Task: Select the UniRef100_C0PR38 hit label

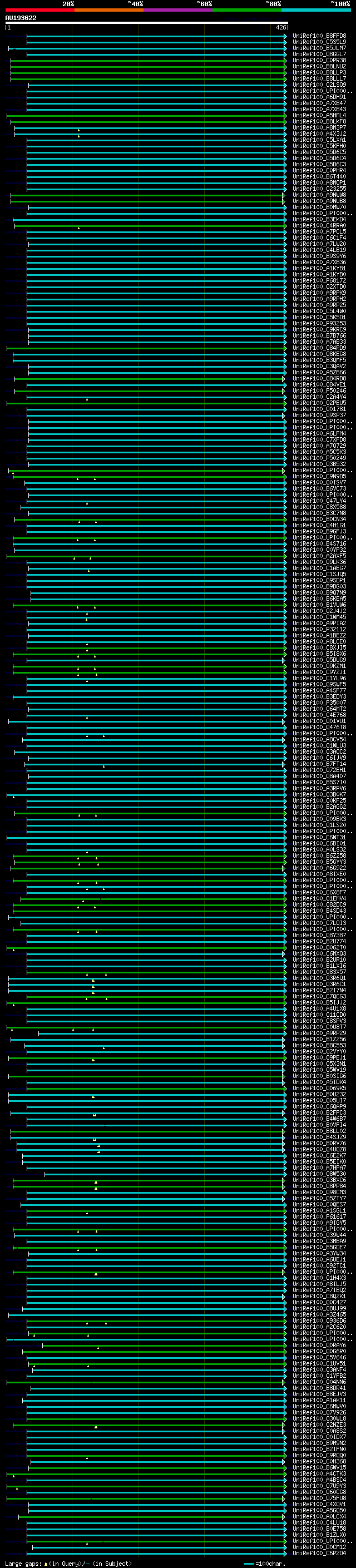Action: tap(319, 60)
